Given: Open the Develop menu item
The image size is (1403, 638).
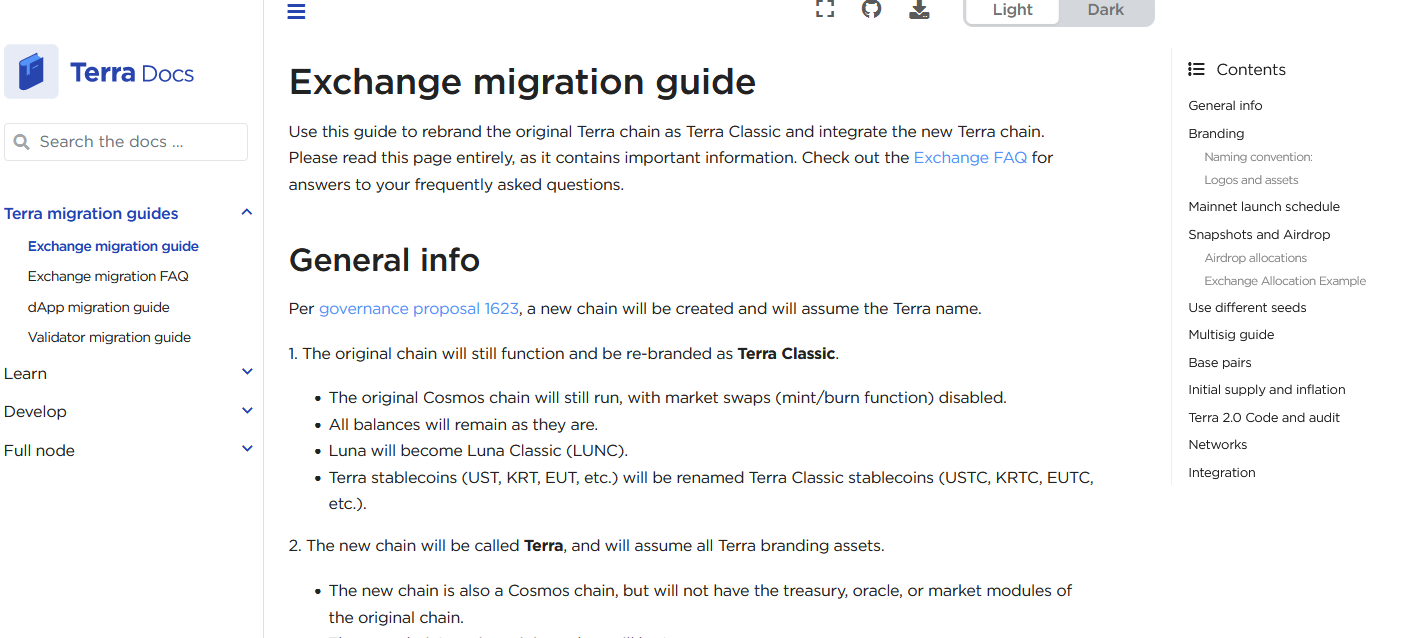Looking at the screenshot, I should 35,411.
